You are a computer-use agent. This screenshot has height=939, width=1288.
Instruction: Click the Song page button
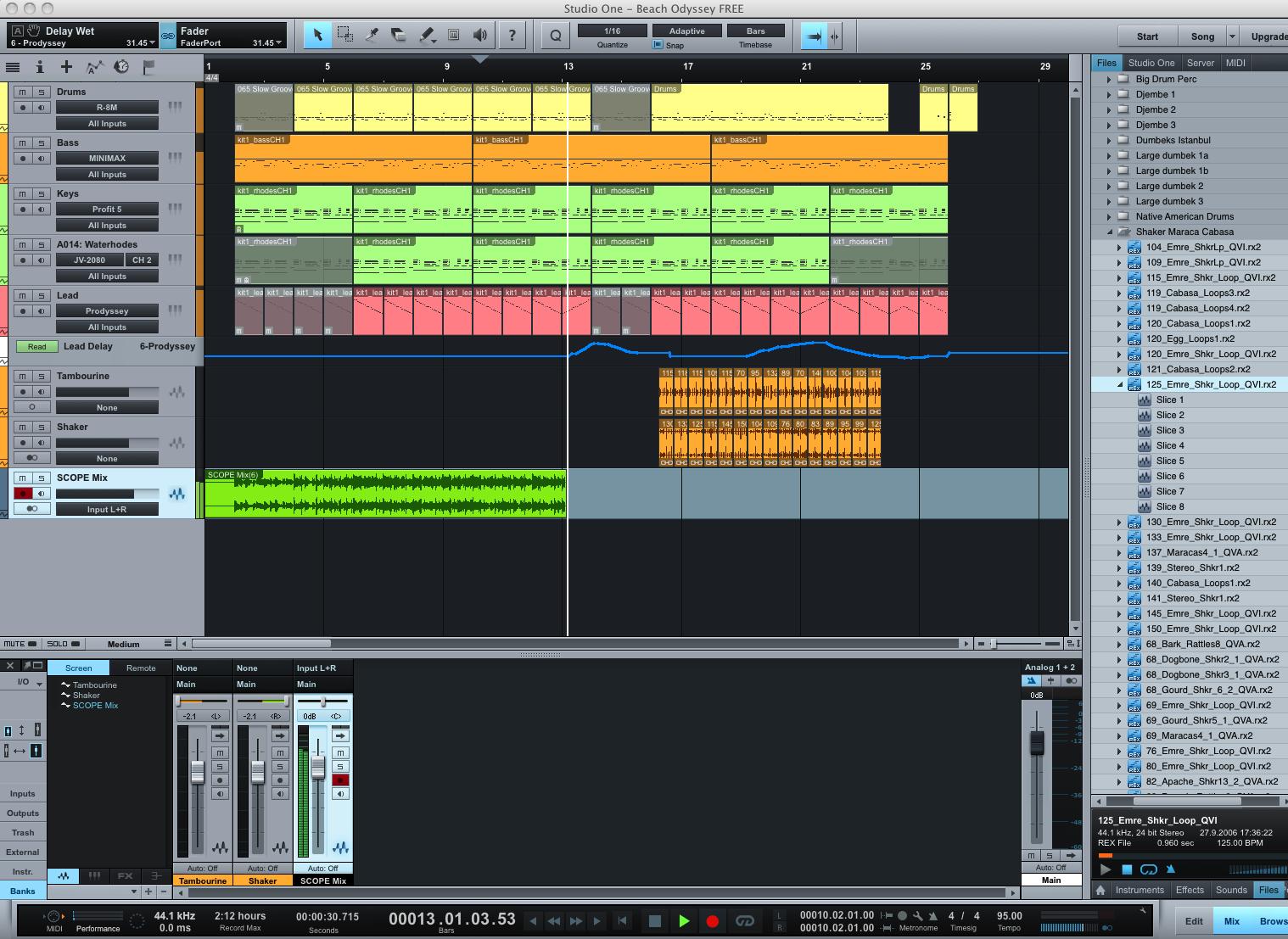1202,36
